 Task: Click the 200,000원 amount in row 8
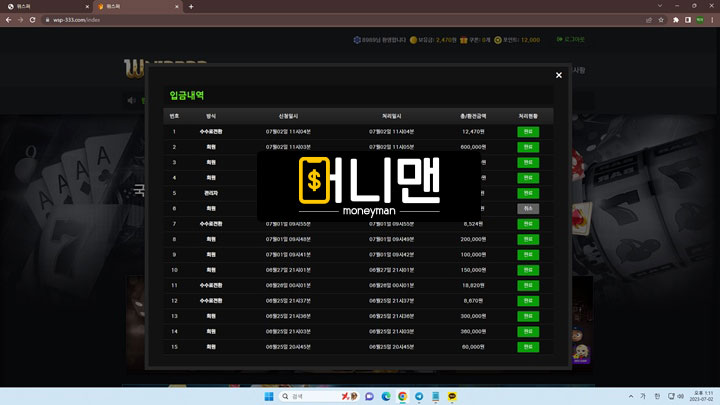473,239
